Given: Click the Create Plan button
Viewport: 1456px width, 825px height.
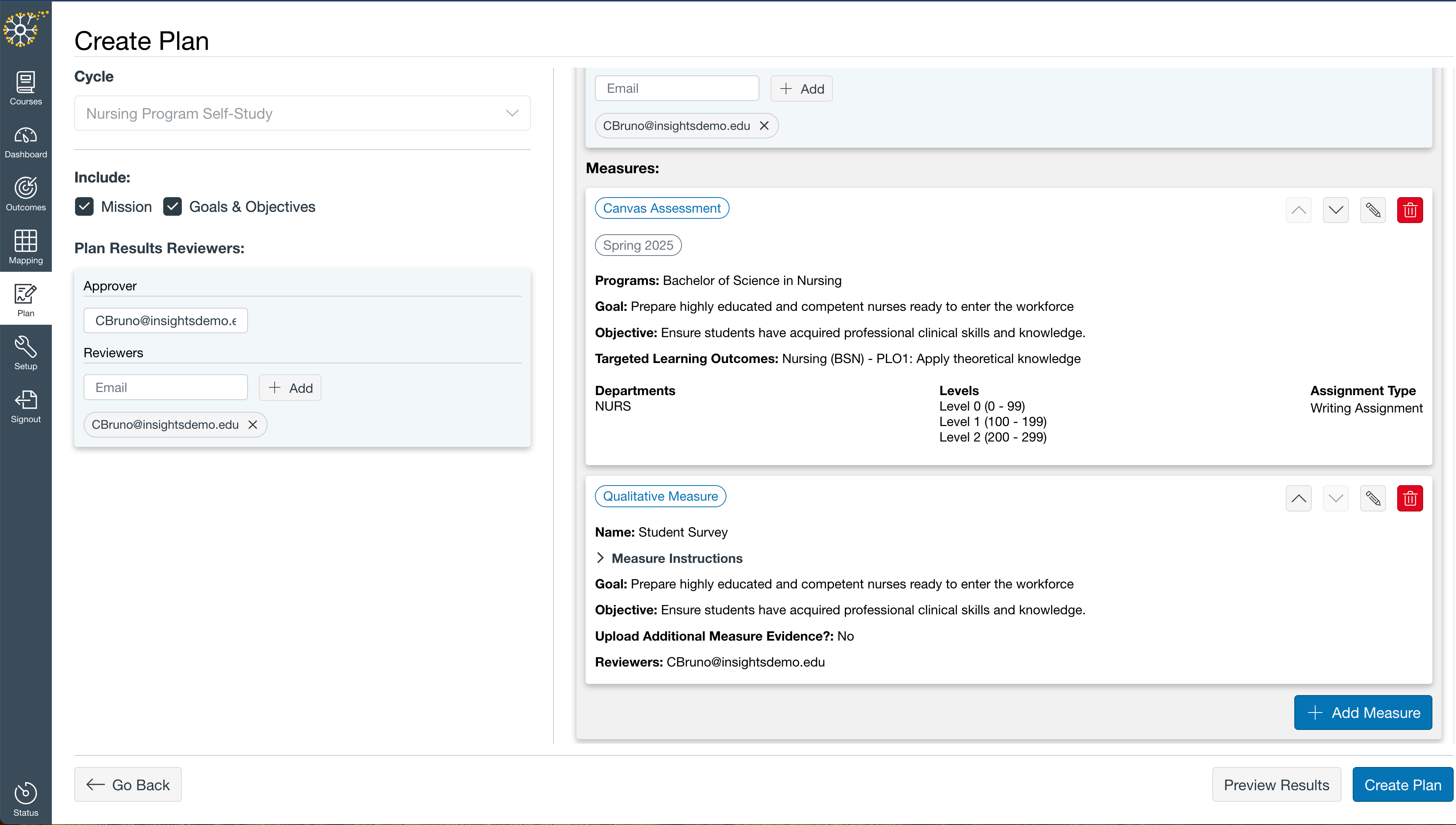Looking at the screenshot, I should 1402,784.
